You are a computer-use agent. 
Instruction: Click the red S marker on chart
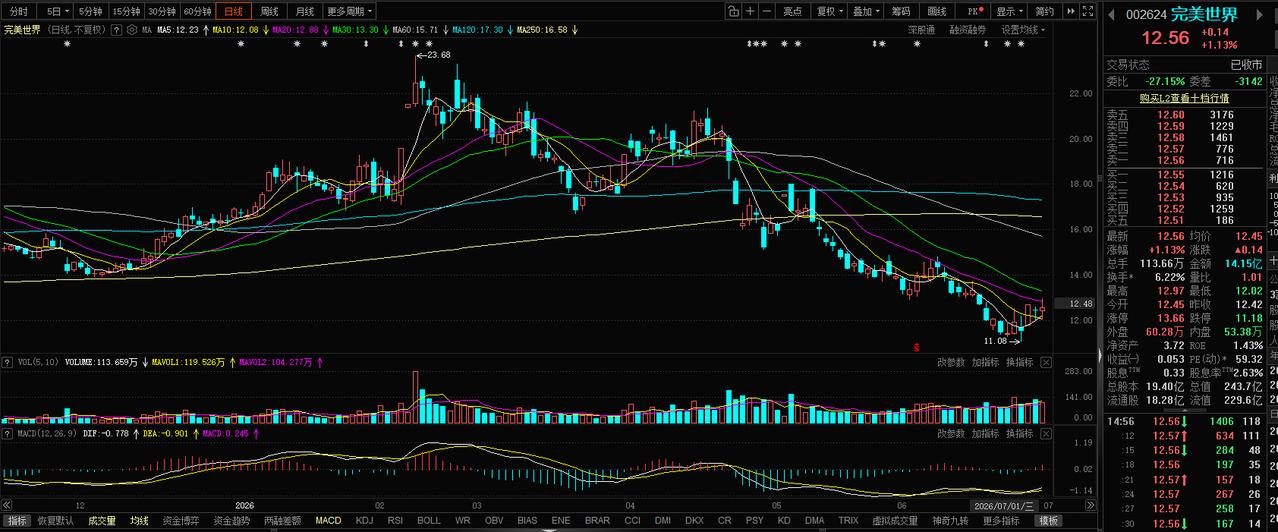(916, 346)
